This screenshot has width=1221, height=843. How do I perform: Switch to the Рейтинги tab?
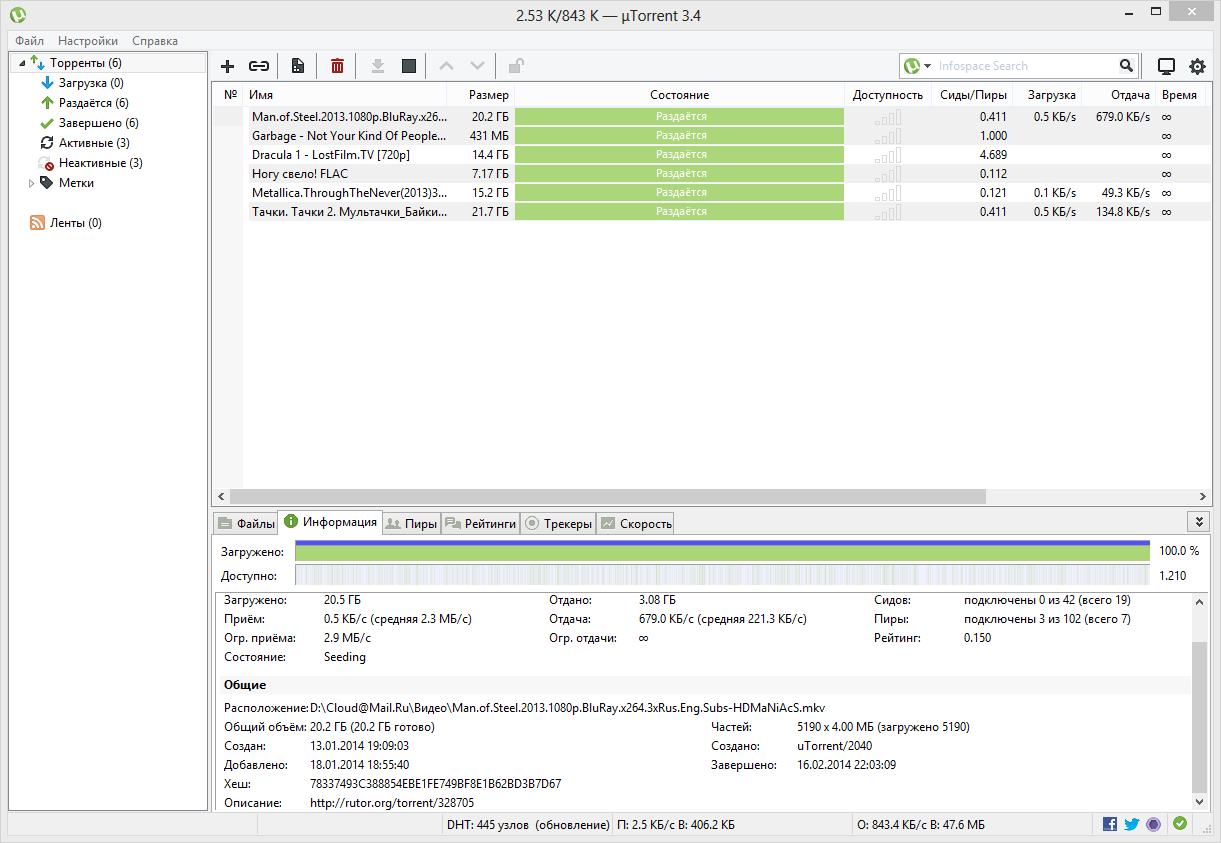tap(480, 523)
